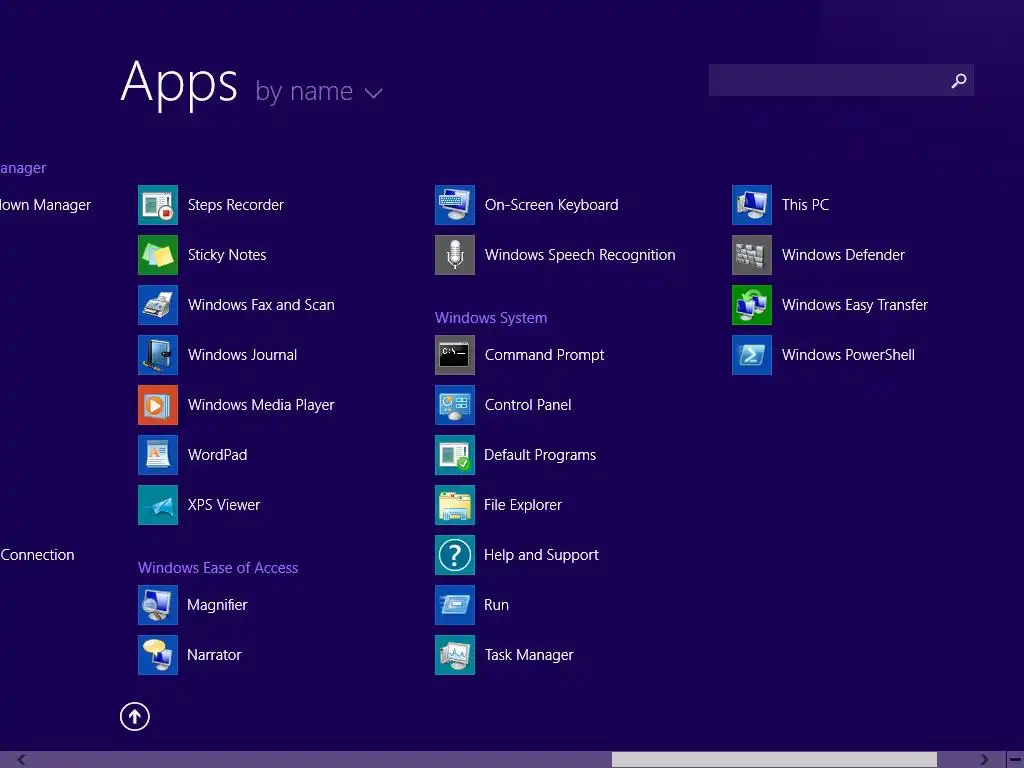Image resolution: width=1024 pixels, height=768 pixels.
Task: Click the Help and Support question mark icon
Action: click(x=455, y=554)
